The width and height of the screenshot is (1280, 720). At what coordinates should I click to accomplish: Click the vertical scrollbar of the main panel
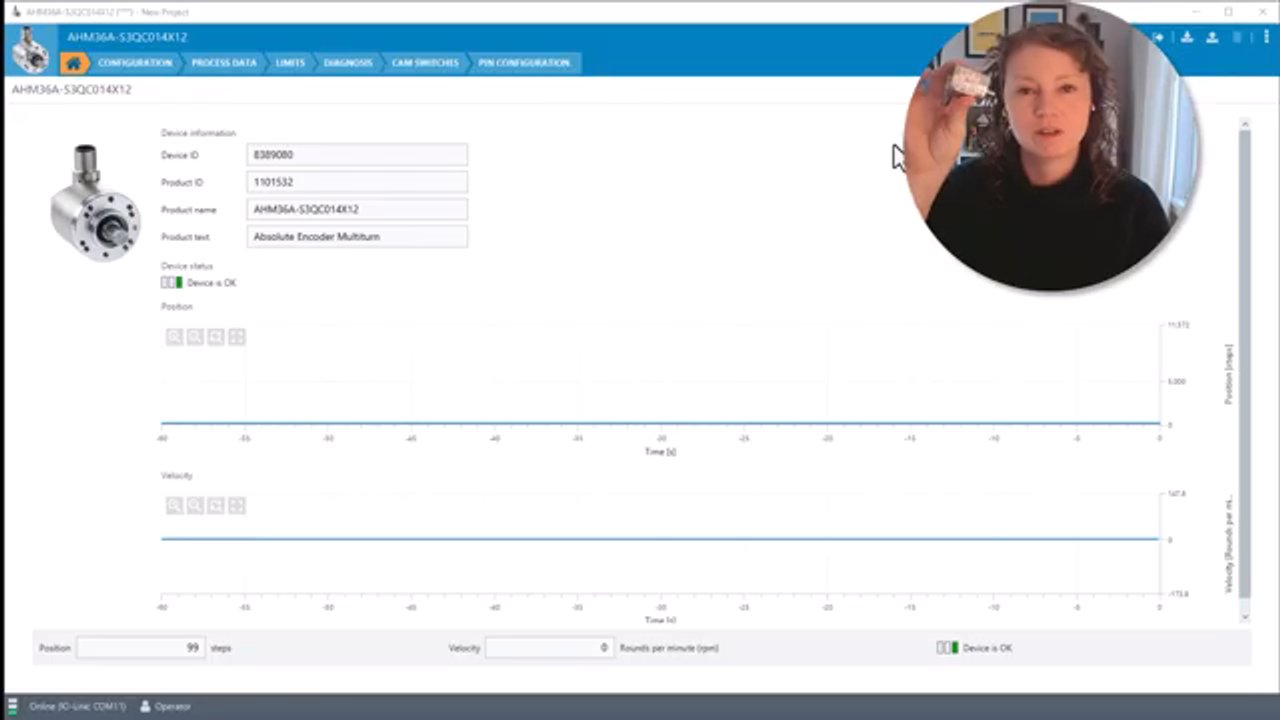(1245, 365)
